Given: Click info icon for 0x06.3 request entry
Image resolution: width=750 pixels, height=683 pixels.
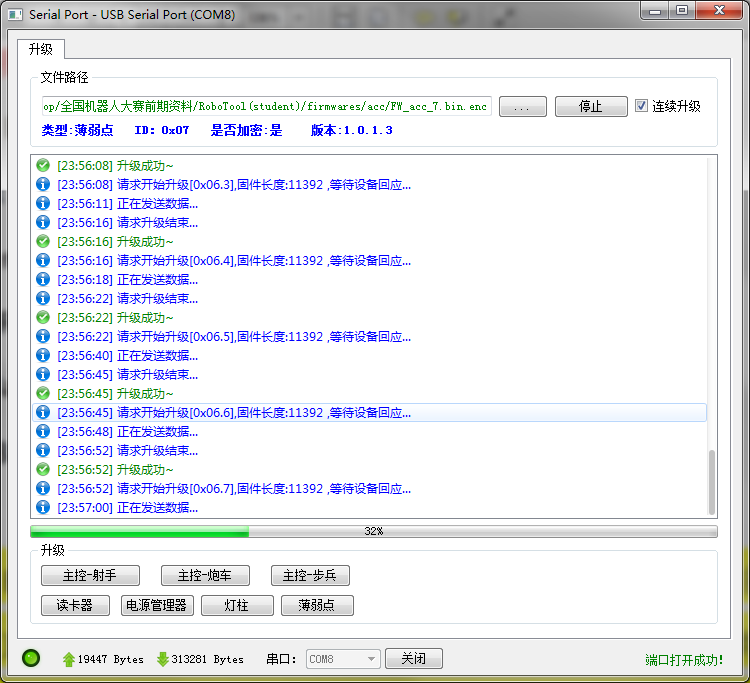Looking at the screenshot, I should click(43, 184).
